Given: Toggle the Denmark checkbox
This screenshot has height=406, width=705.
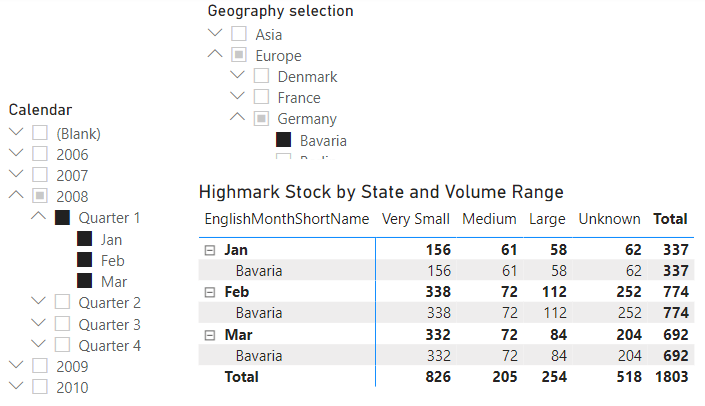Looking at the screenshot, I should click(x=261, y=77).
